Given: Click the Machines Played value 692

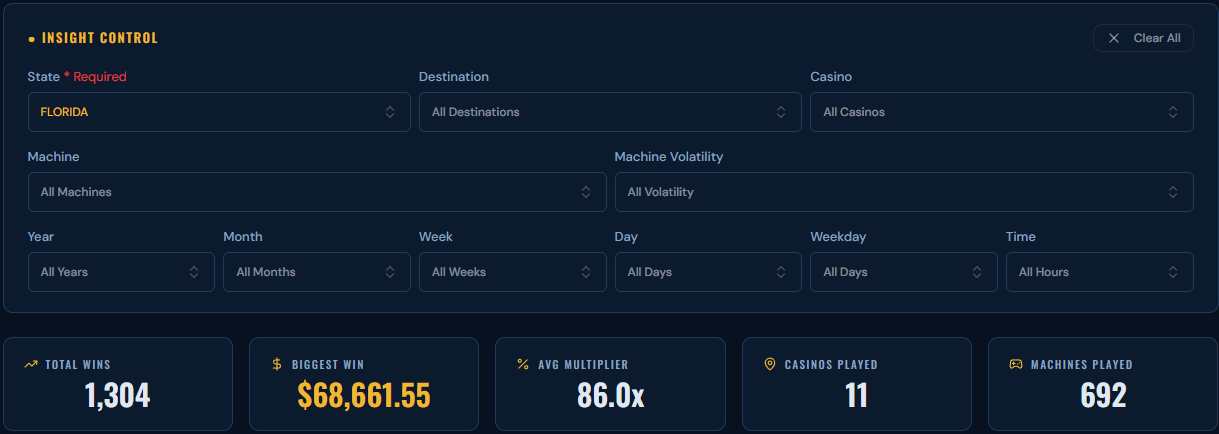Looking at the screenshot, I should [x=1104, y=396].
